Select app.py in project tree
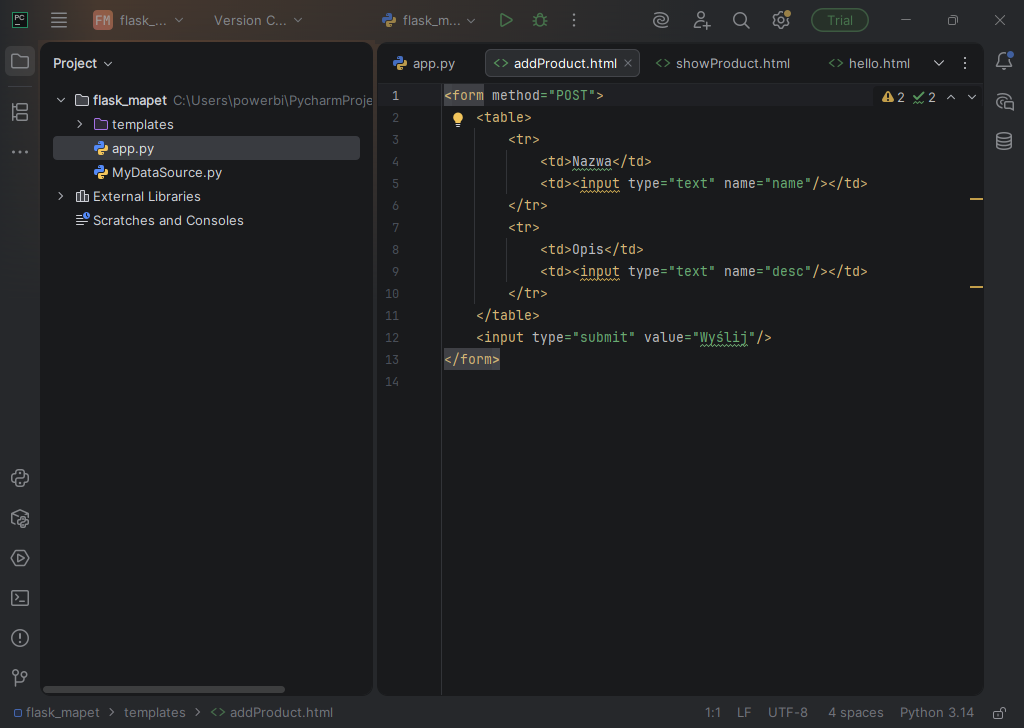 click(206, 148)
